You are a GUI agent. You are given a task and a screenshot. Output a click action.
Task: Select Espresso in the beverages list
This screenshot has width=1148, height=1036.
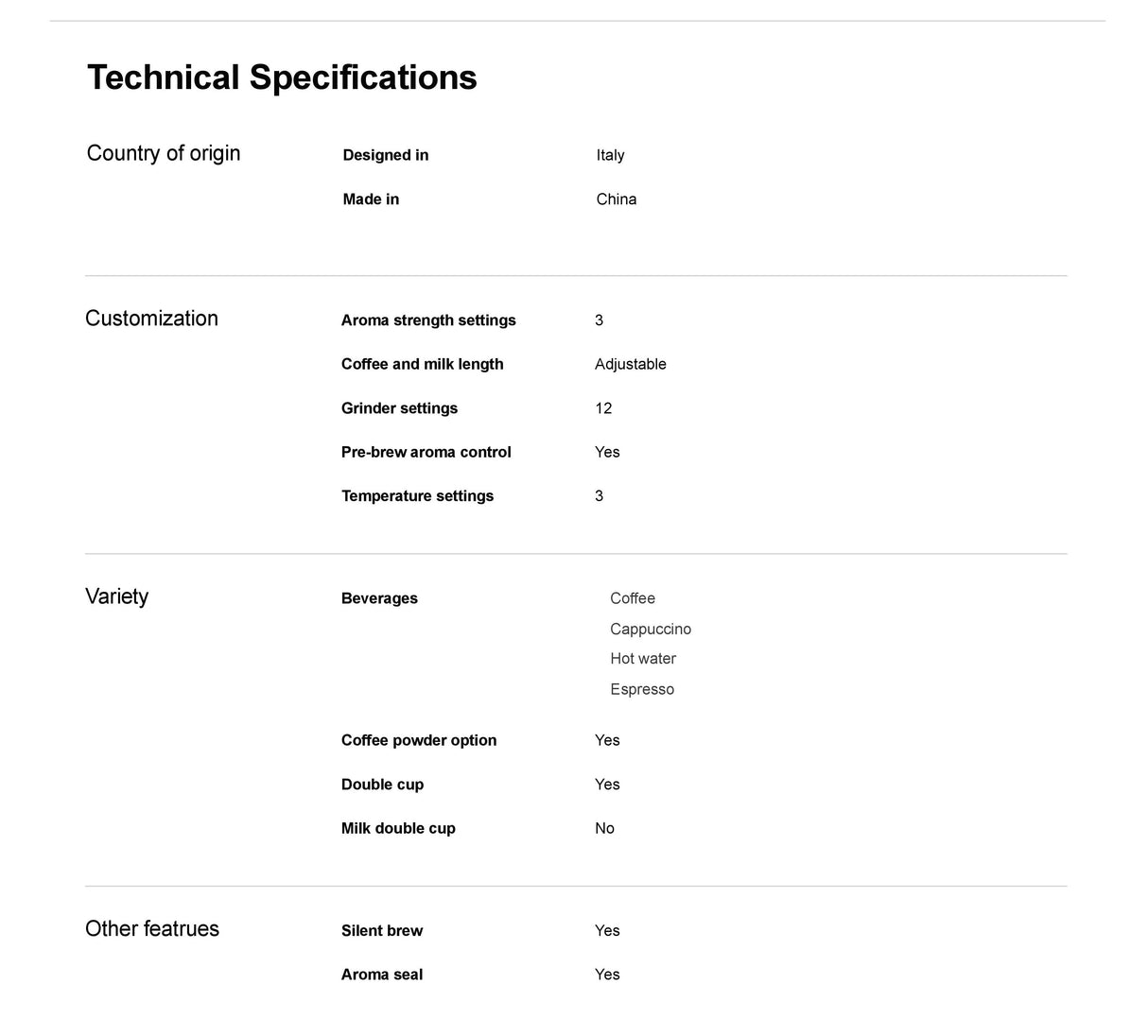tap(642, 689)
